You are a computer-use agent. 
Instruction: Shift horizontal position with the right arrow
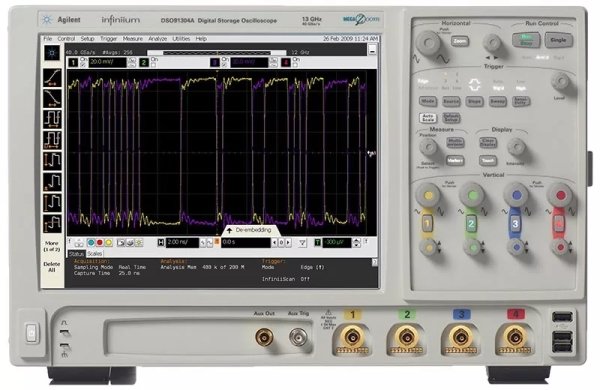tap(288, 243)
